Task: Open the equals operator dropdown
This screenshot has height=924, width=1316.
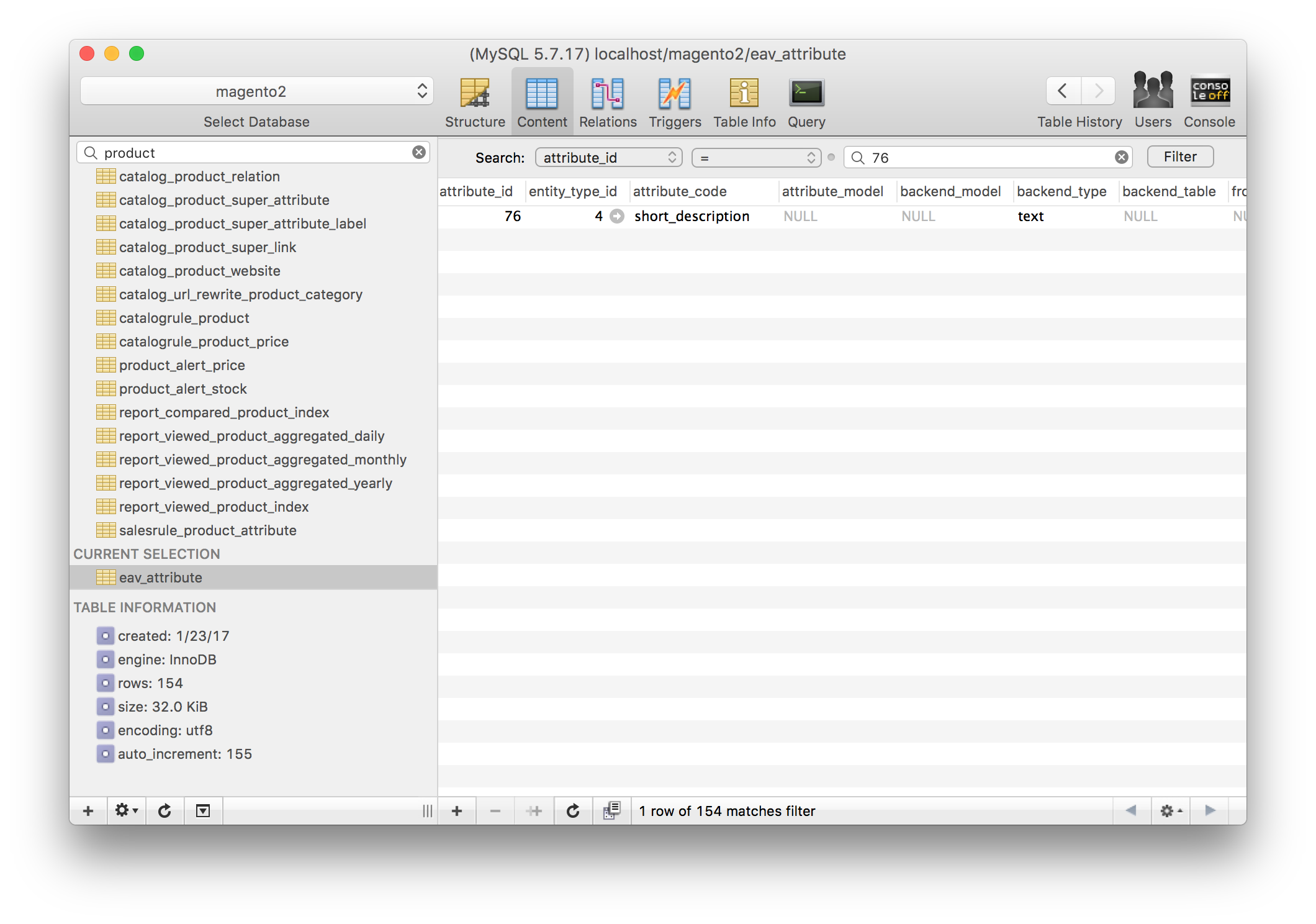Action: (756, 158)
